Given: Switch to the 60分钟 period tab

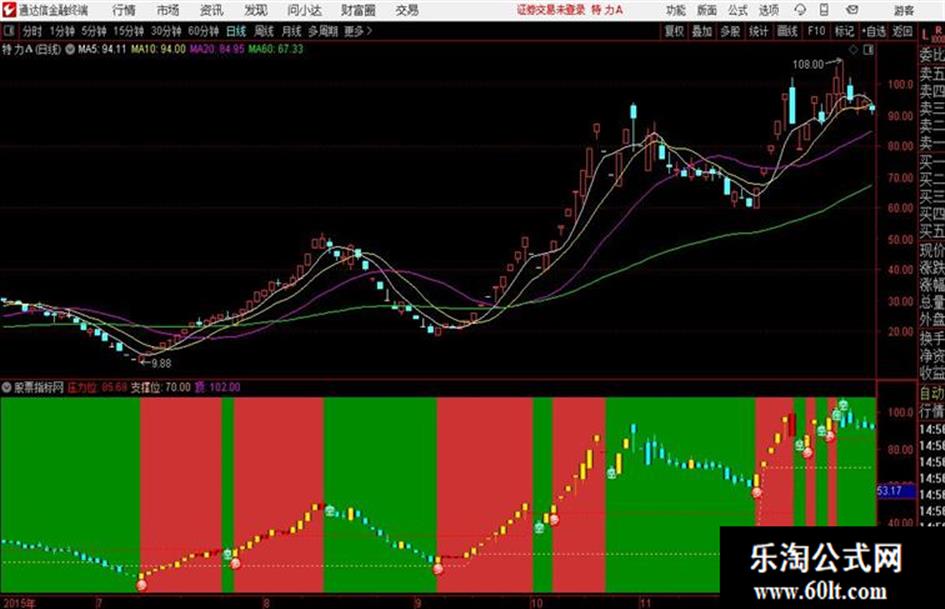Looking at the screenshot, I should coord(204,31).
